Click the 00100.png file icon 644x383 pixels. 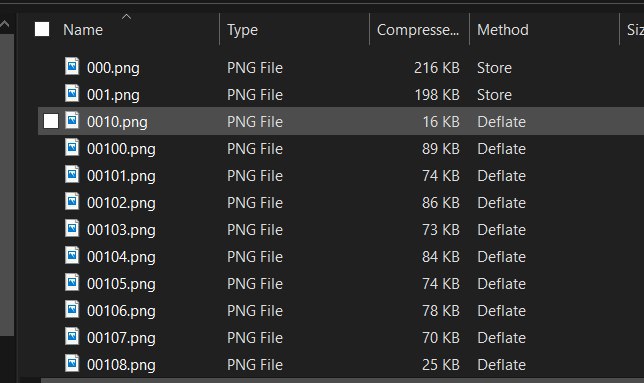coord(72,147)
